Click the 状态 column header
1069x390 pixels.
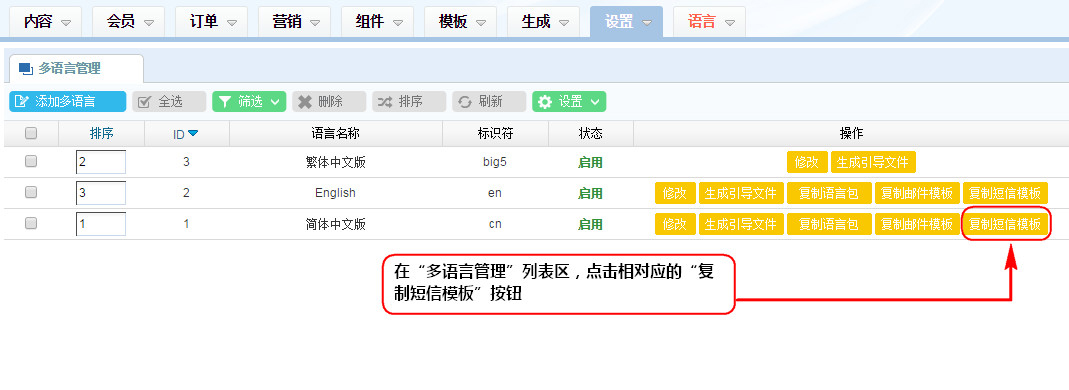tap(590, 133)
